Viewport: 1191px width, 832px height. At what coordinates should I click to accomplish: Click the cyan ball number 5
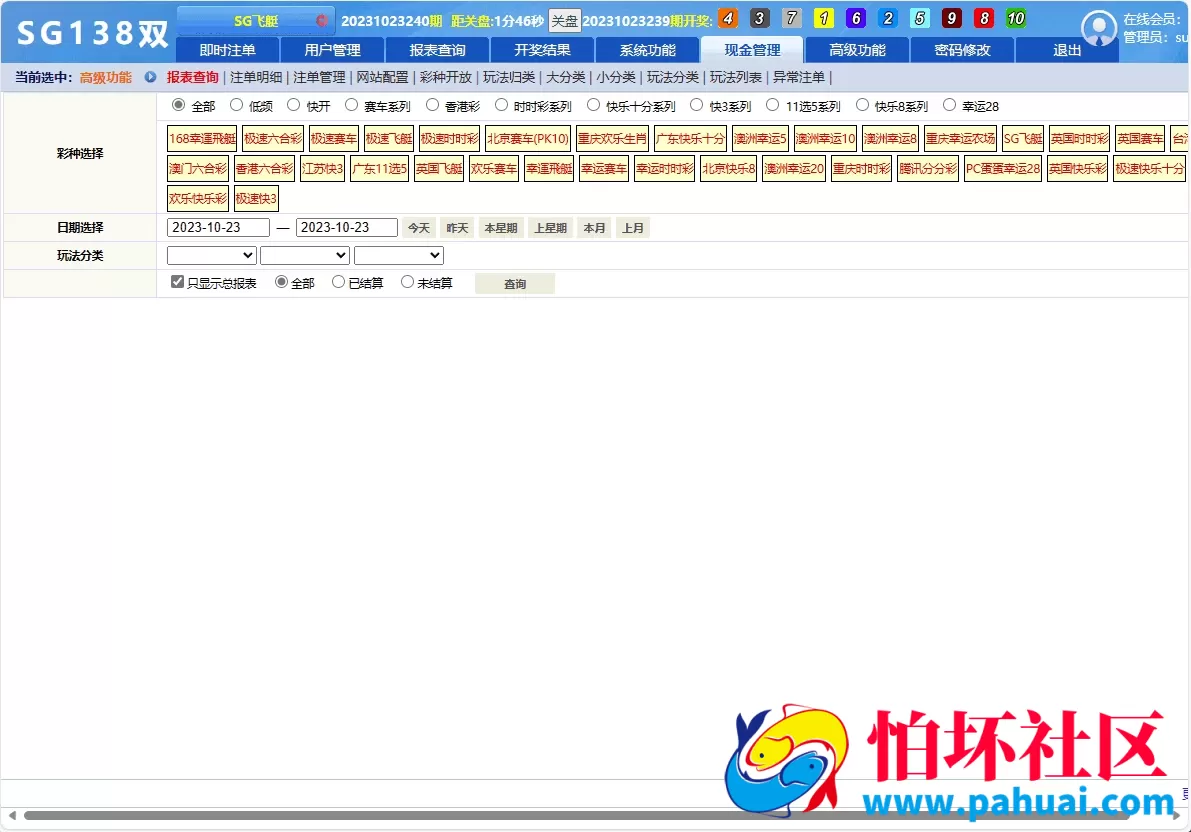pos(919,18)
